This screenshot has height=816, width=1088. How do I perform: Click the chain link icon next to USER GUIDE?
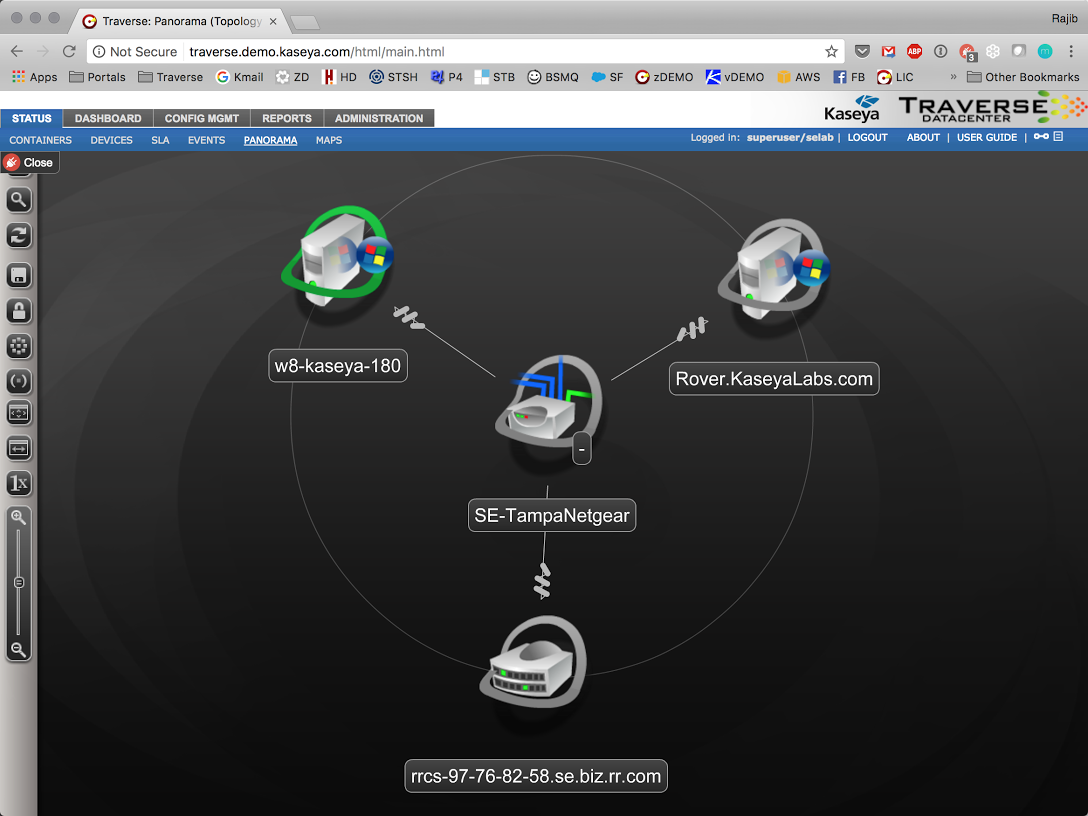[1041, 137]
